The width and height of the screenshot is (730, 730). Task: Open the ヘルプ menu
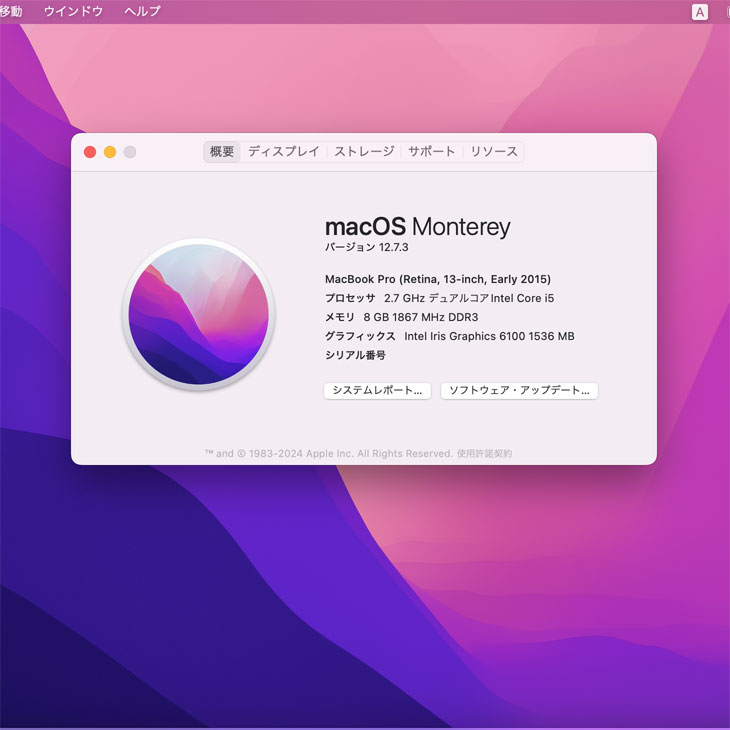pos(142,12)
